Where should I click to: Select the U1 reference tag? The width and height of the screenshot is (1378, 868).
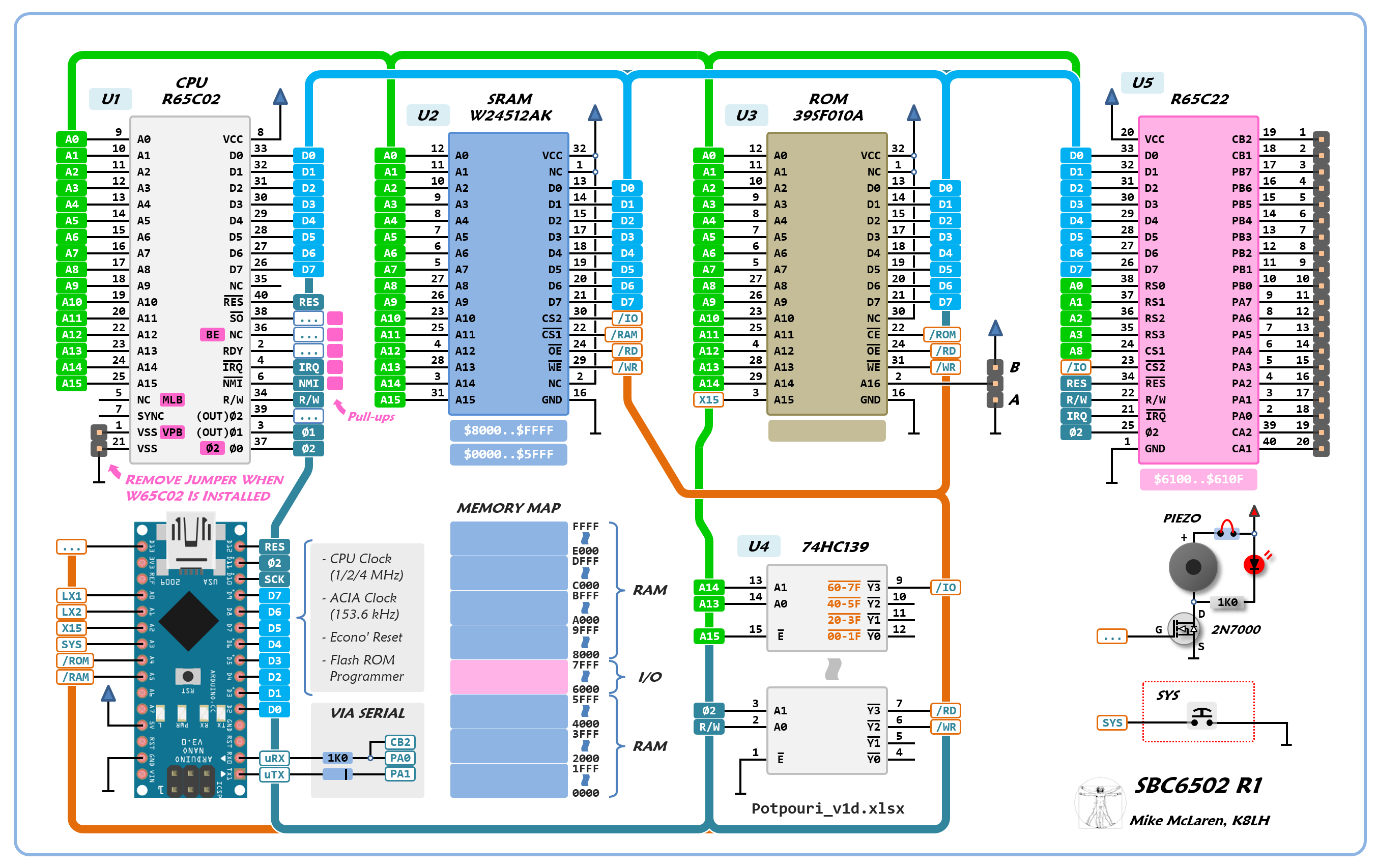pos(110,99)
